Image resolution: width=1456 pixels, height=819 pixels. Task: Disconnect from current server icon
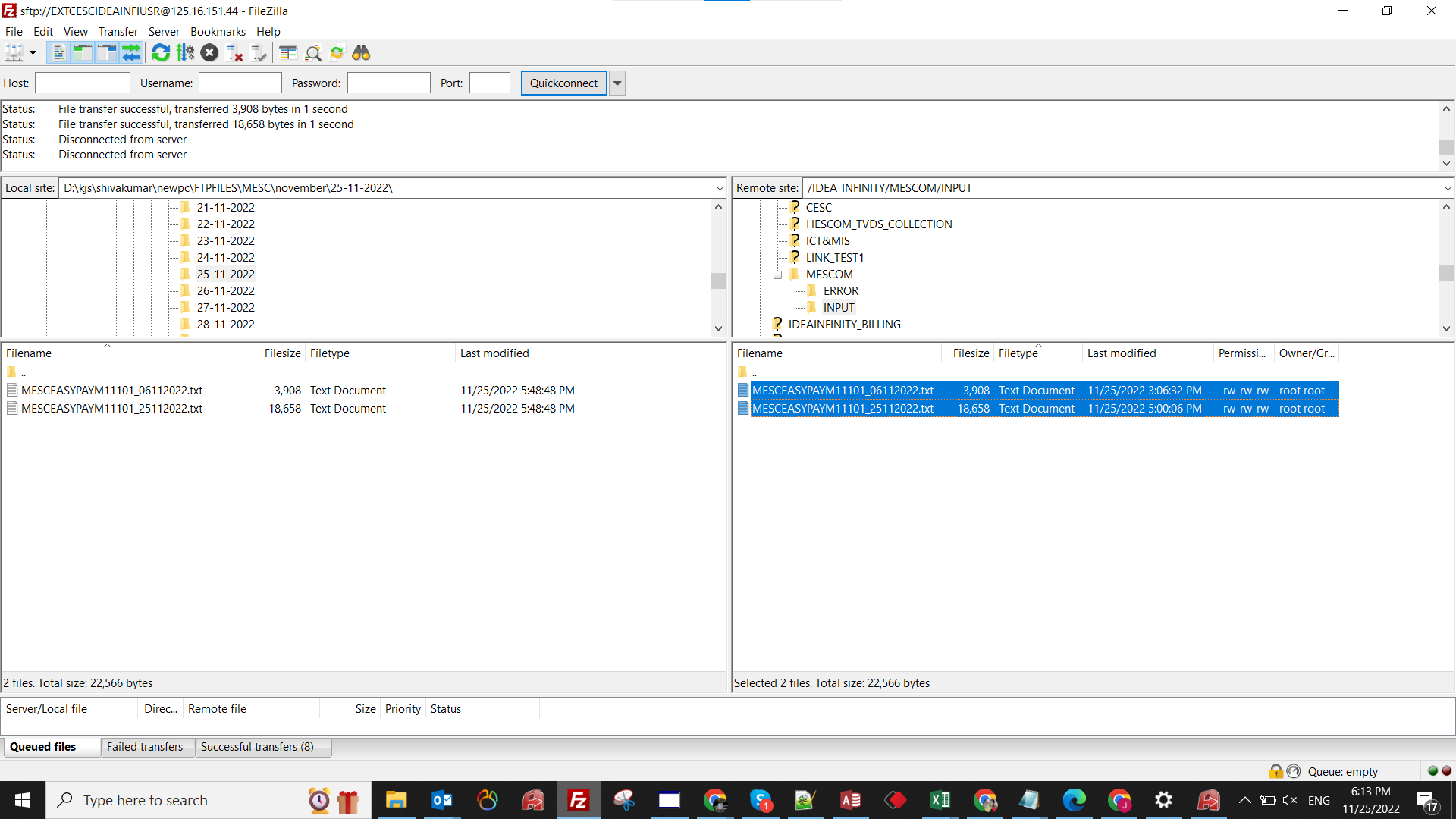click(x=234, y=53)
